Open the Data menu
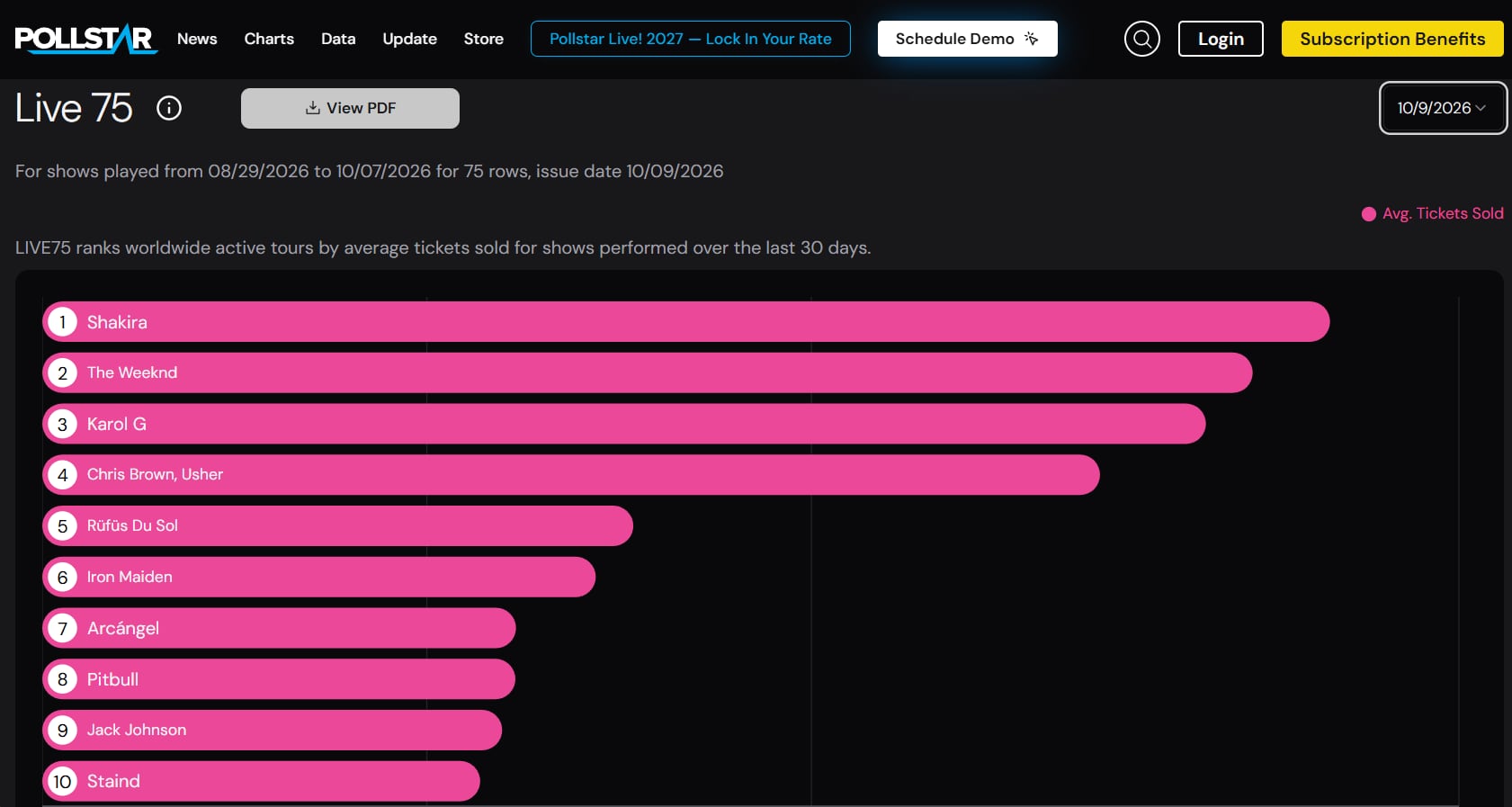Screen dimensions: 1512x807 (338, 39)
